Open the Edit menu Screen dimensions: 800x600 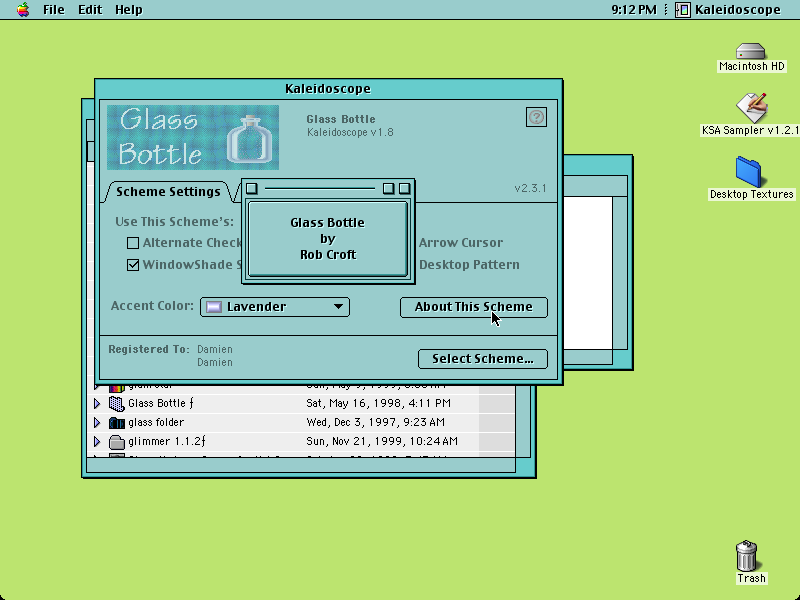tap(90, 10)
